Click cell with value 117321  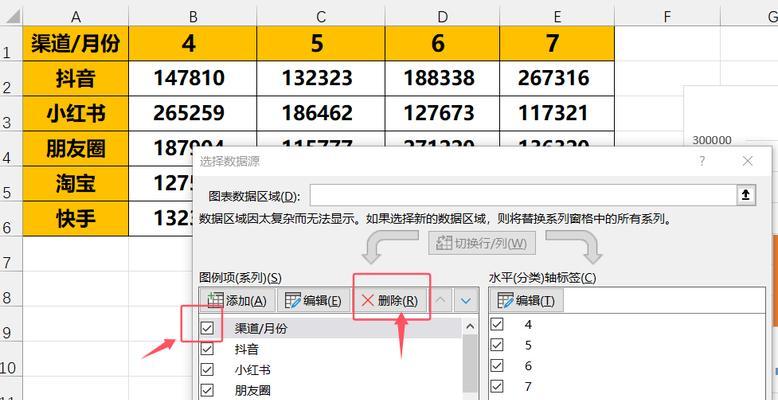(557, 114)
